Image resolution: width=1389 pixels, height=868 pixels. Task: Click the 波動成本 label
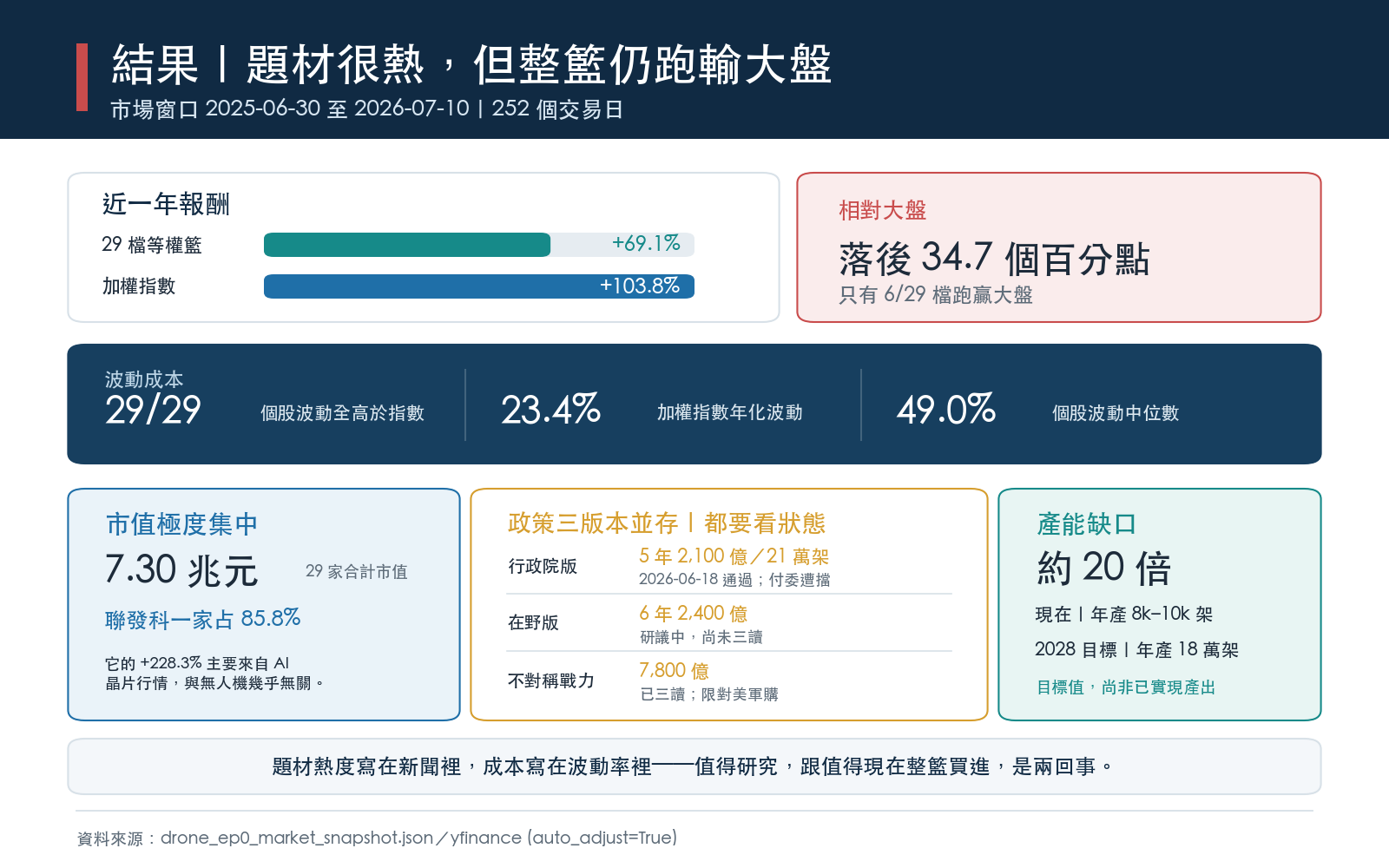pos(144,379)
